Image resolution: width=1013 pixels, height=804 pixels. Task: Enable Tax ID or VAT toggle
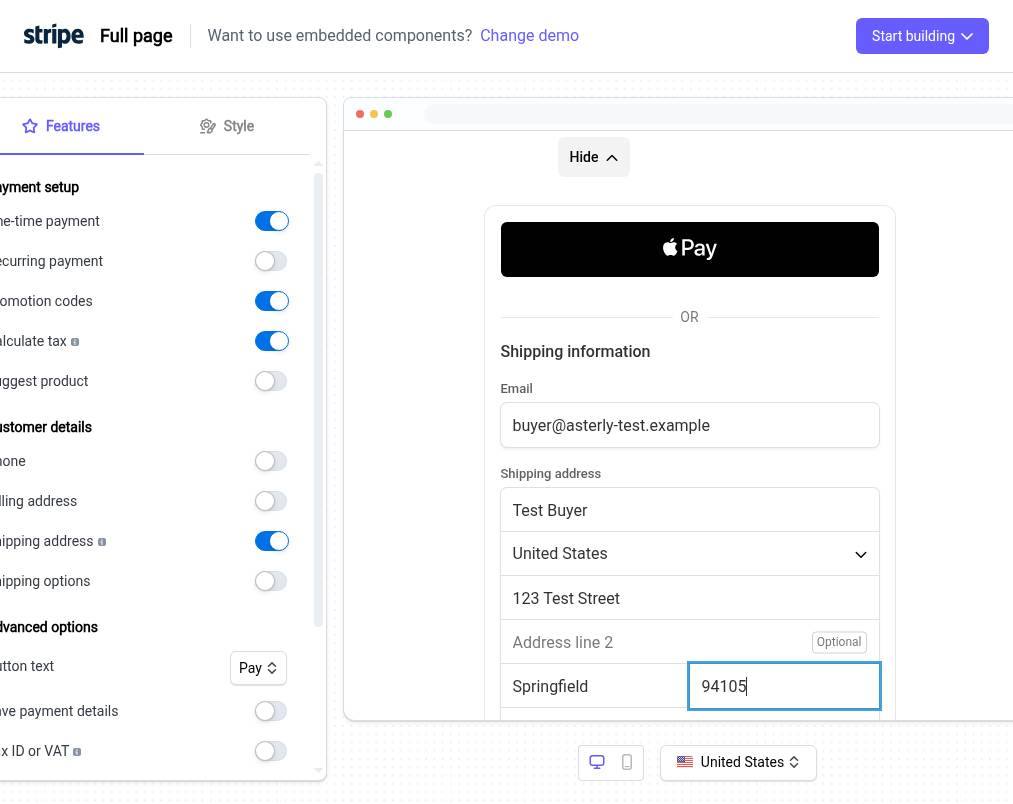pos(271,751)
